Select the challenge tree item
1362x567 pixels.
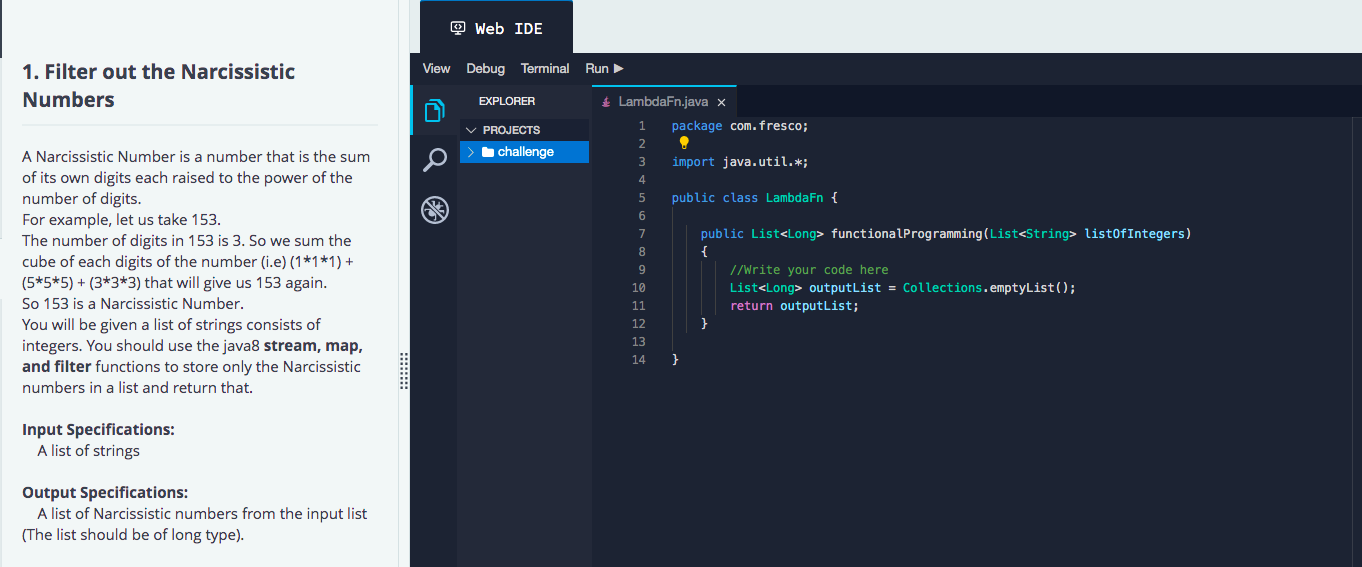524,152
